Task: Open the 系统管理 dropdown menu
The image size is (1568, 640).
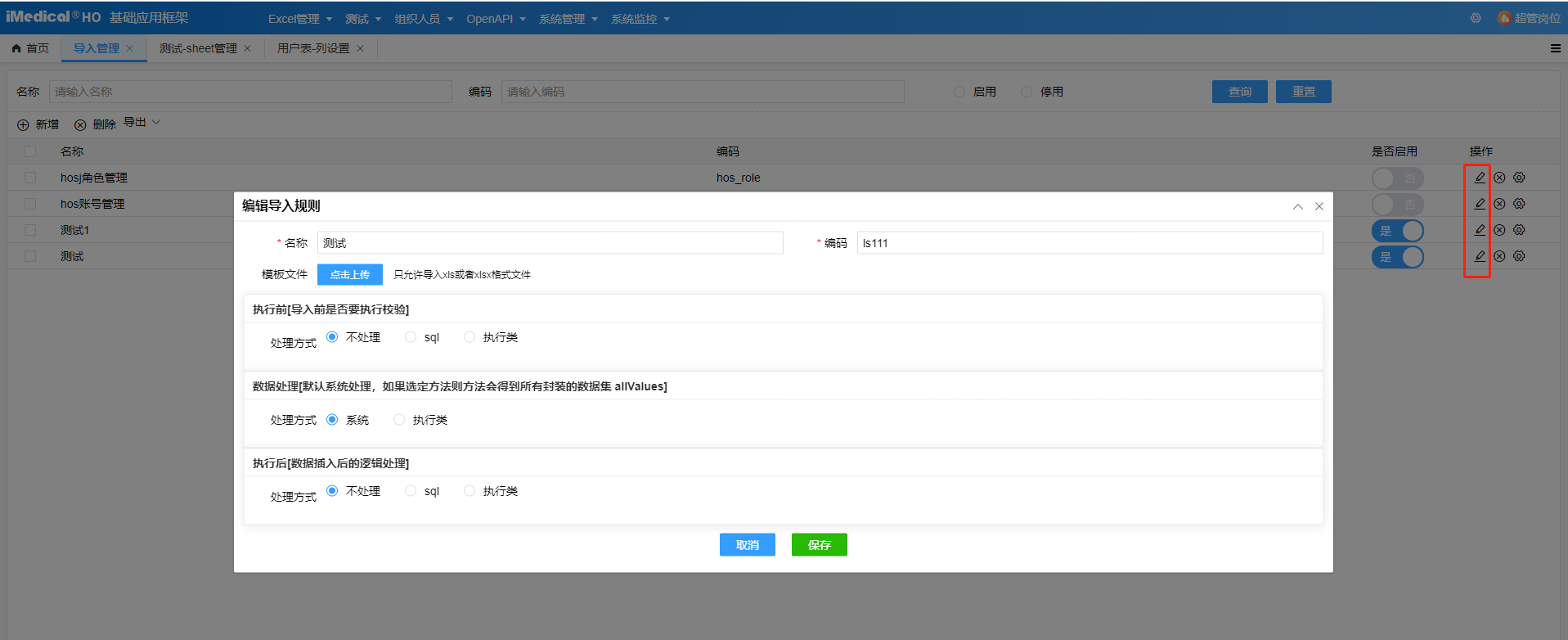Action: (x=568, y=19)
